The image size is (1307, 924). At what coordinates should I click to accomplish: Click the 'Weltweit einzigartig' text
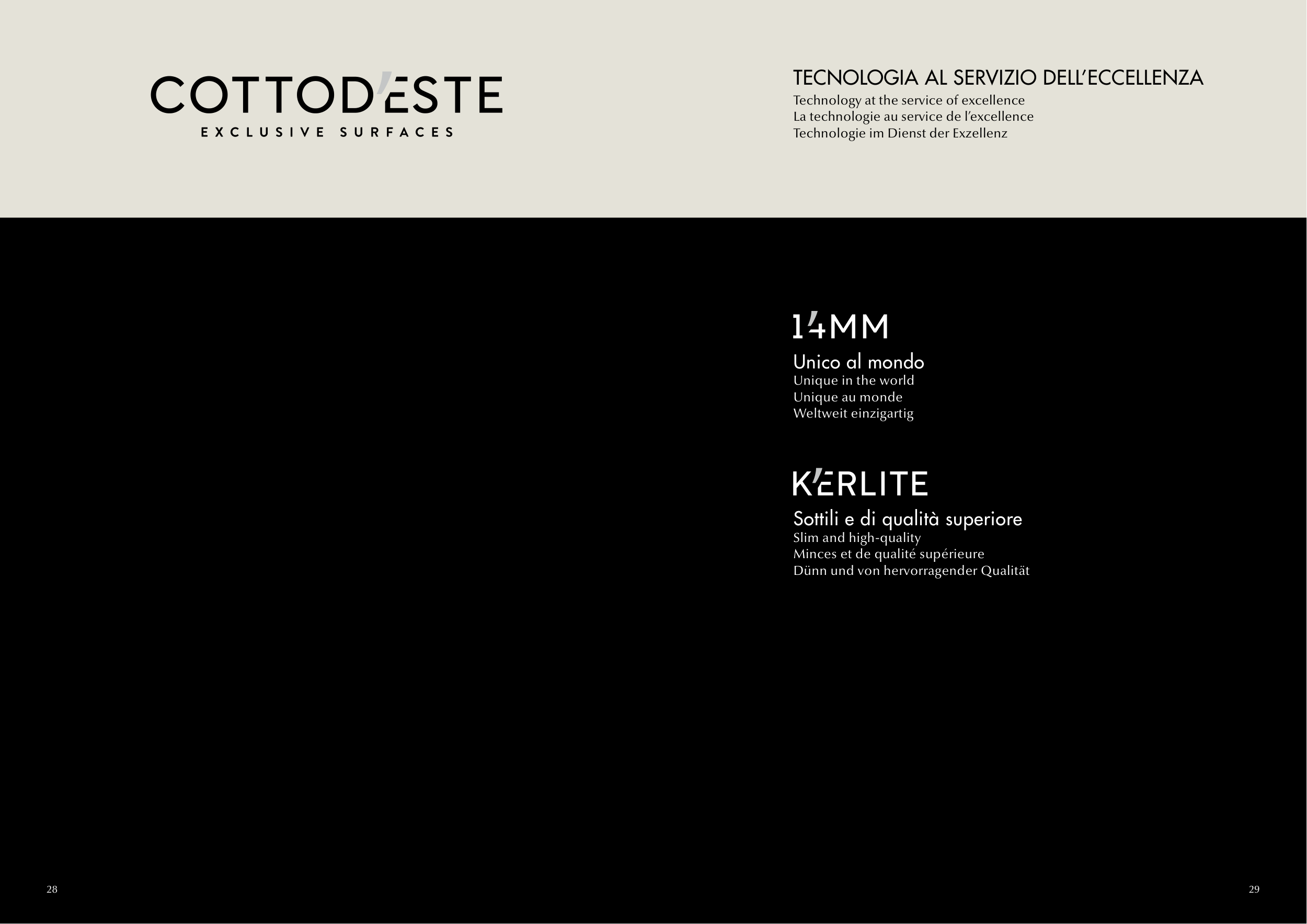click(853, 413)
